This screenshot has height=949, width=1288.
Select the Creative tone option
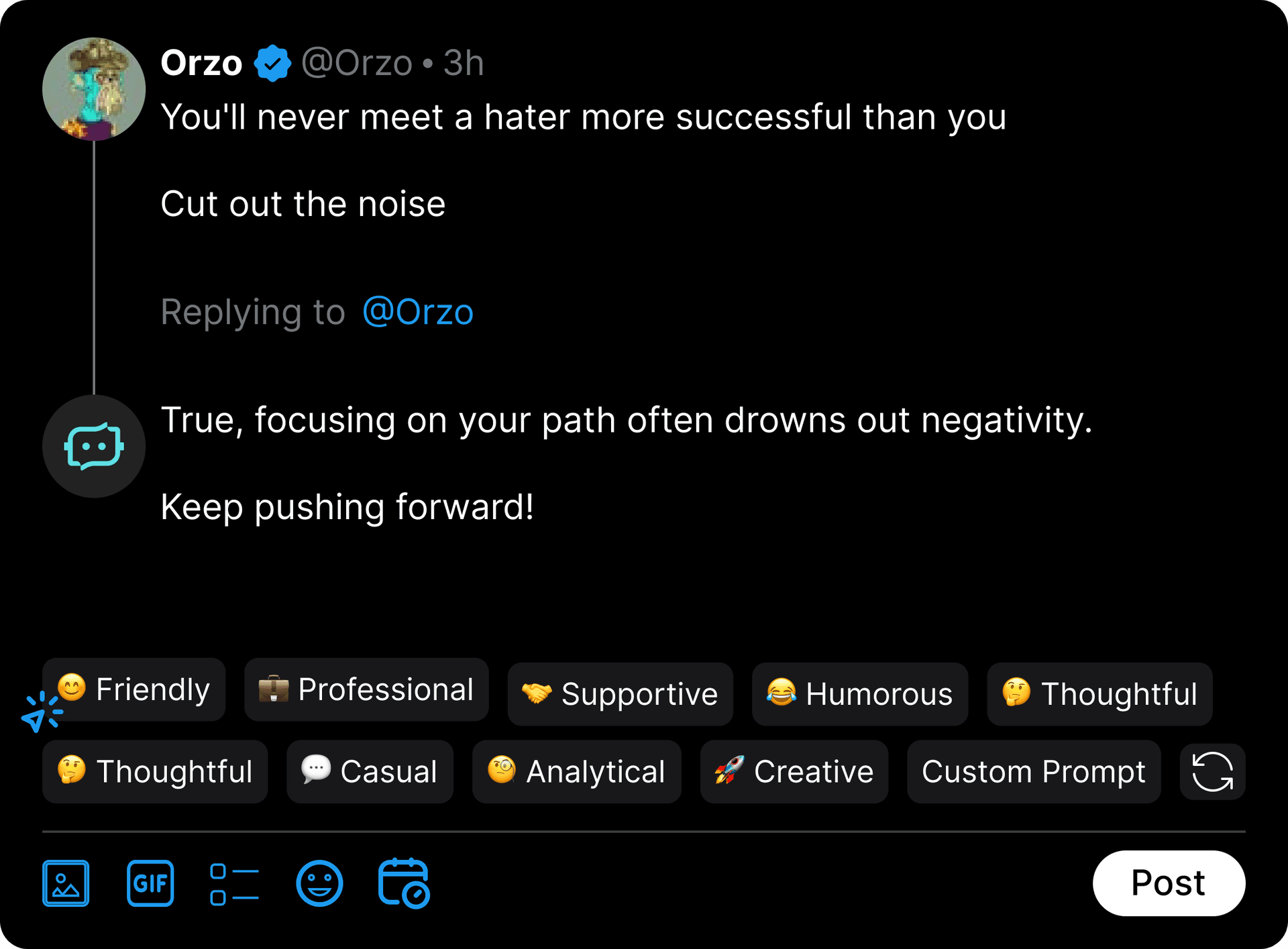pos(794,771)
